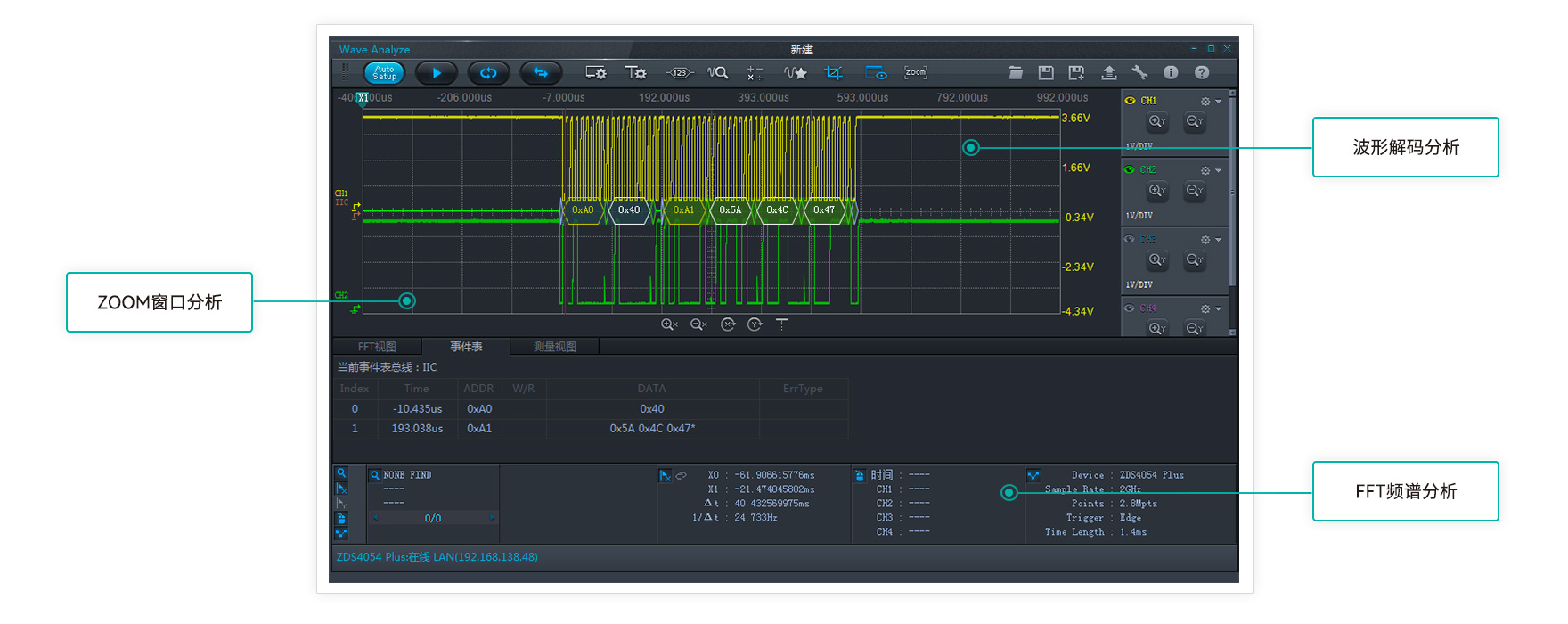The height and width of the screenshot is (624, 1568).
Task: Click the math operations icon
Action: click(x=755, y=73)
